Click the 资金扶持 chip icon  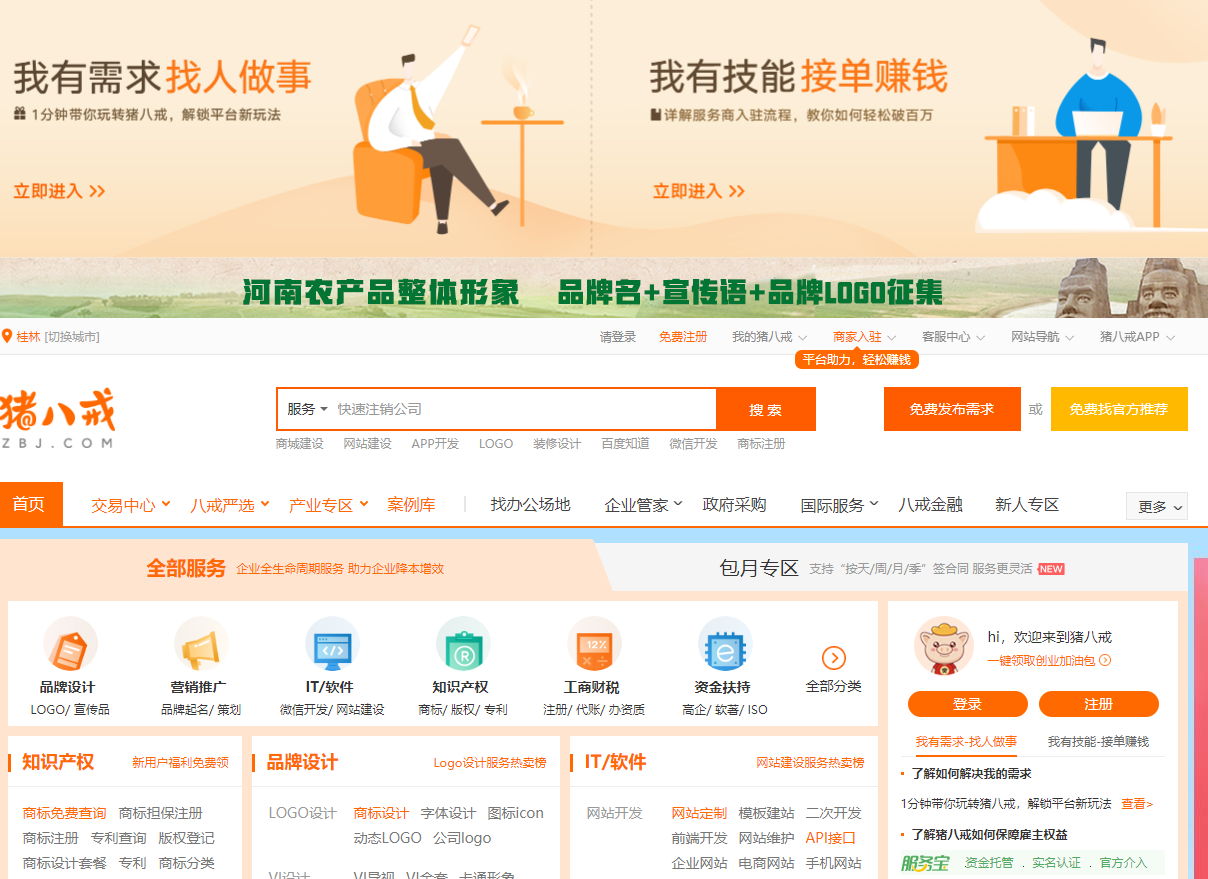point(724,644)
